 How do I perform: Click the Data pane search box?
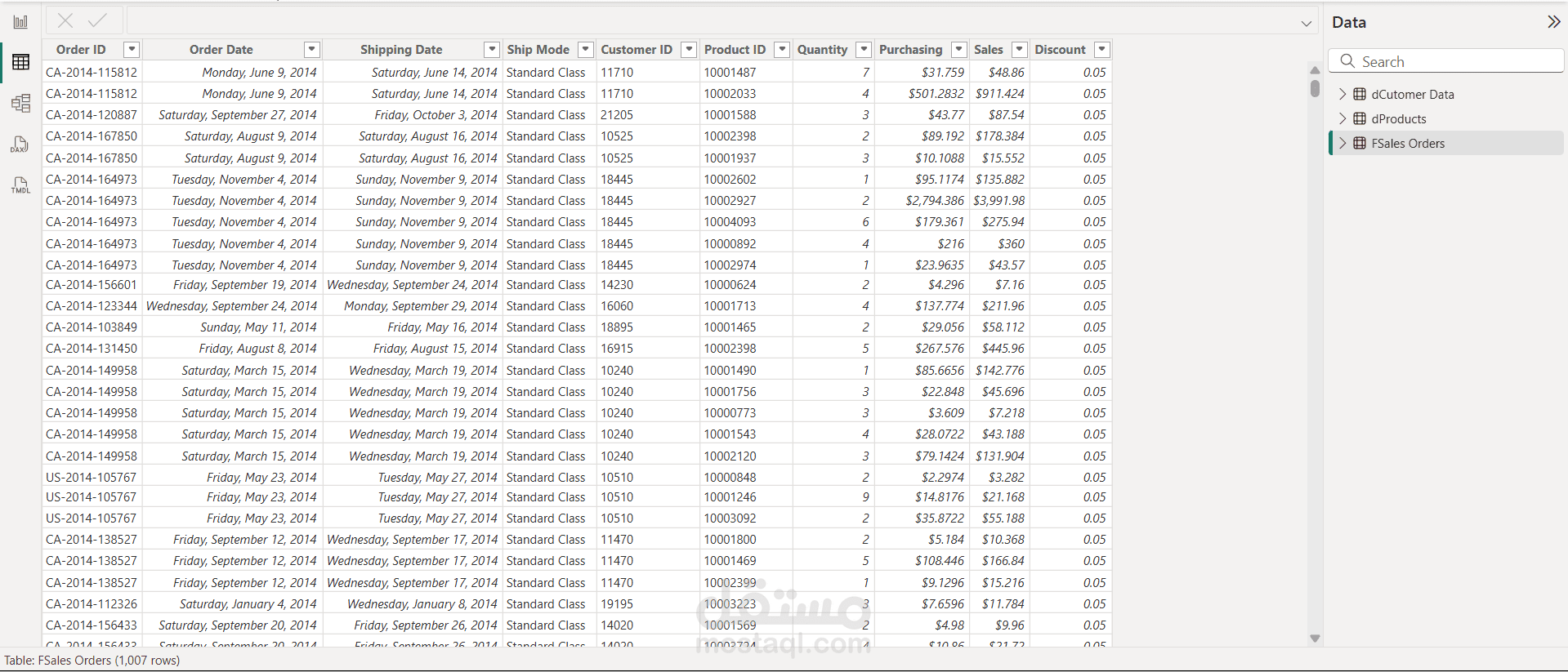[1446, 61]
